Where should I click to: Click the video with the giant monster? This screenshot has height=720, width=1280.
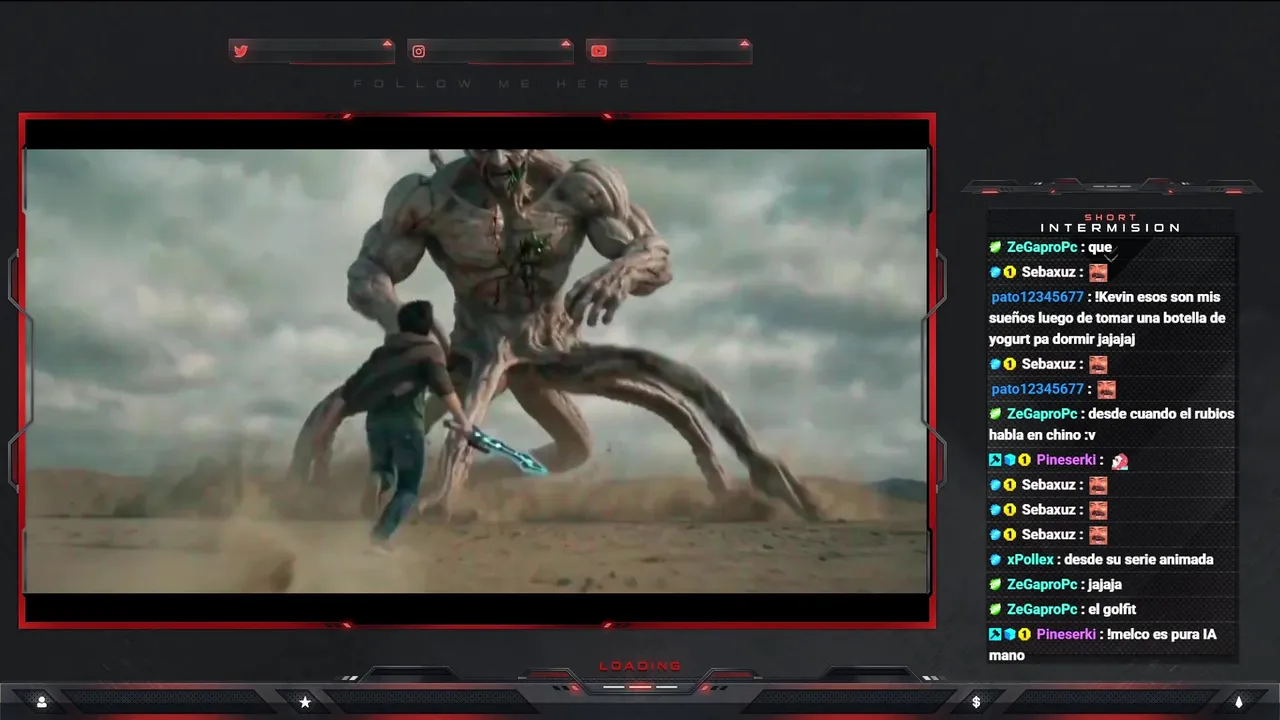[476, 371]
